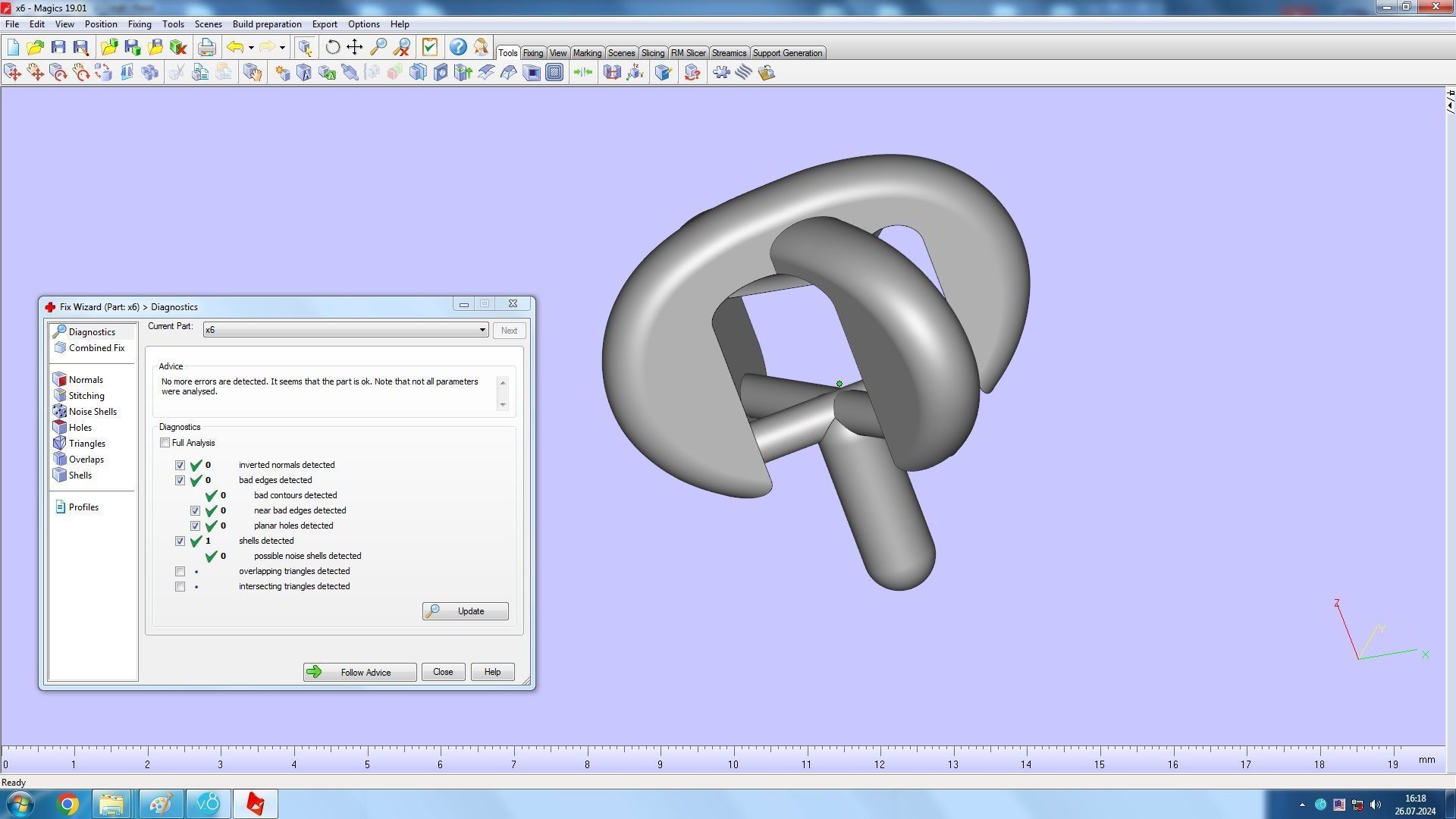Click the Undo arrow icon

tap(235, 48)
